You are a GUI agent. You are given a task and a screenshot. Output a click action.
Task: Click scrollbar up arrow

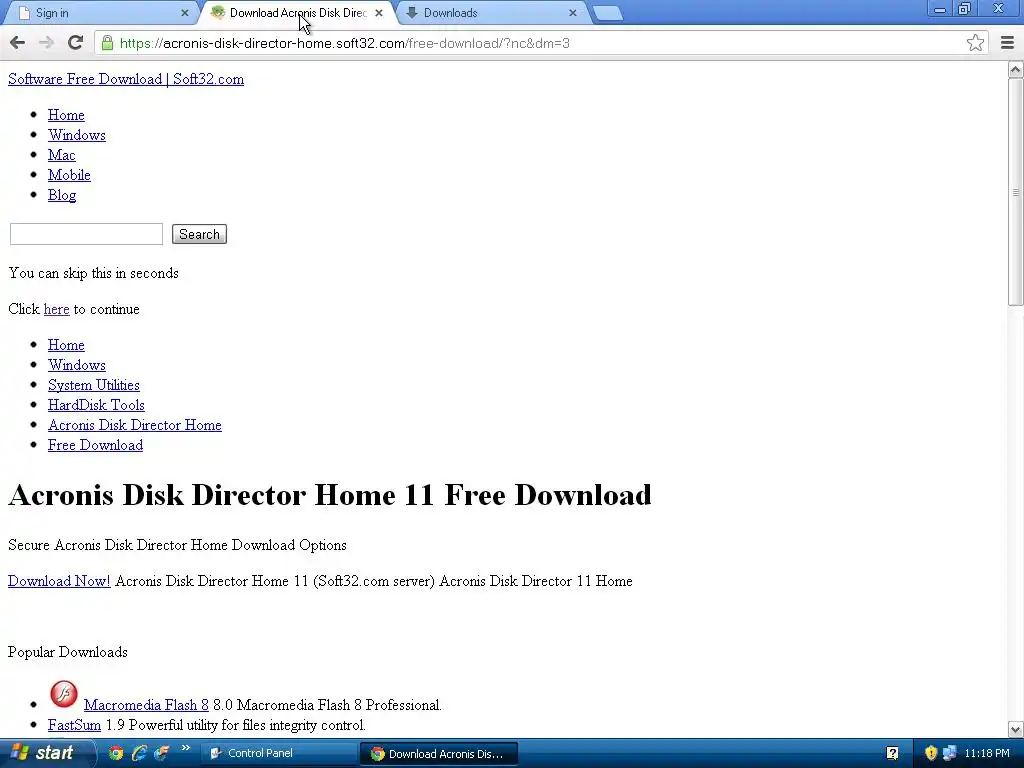pos(1016,69)
